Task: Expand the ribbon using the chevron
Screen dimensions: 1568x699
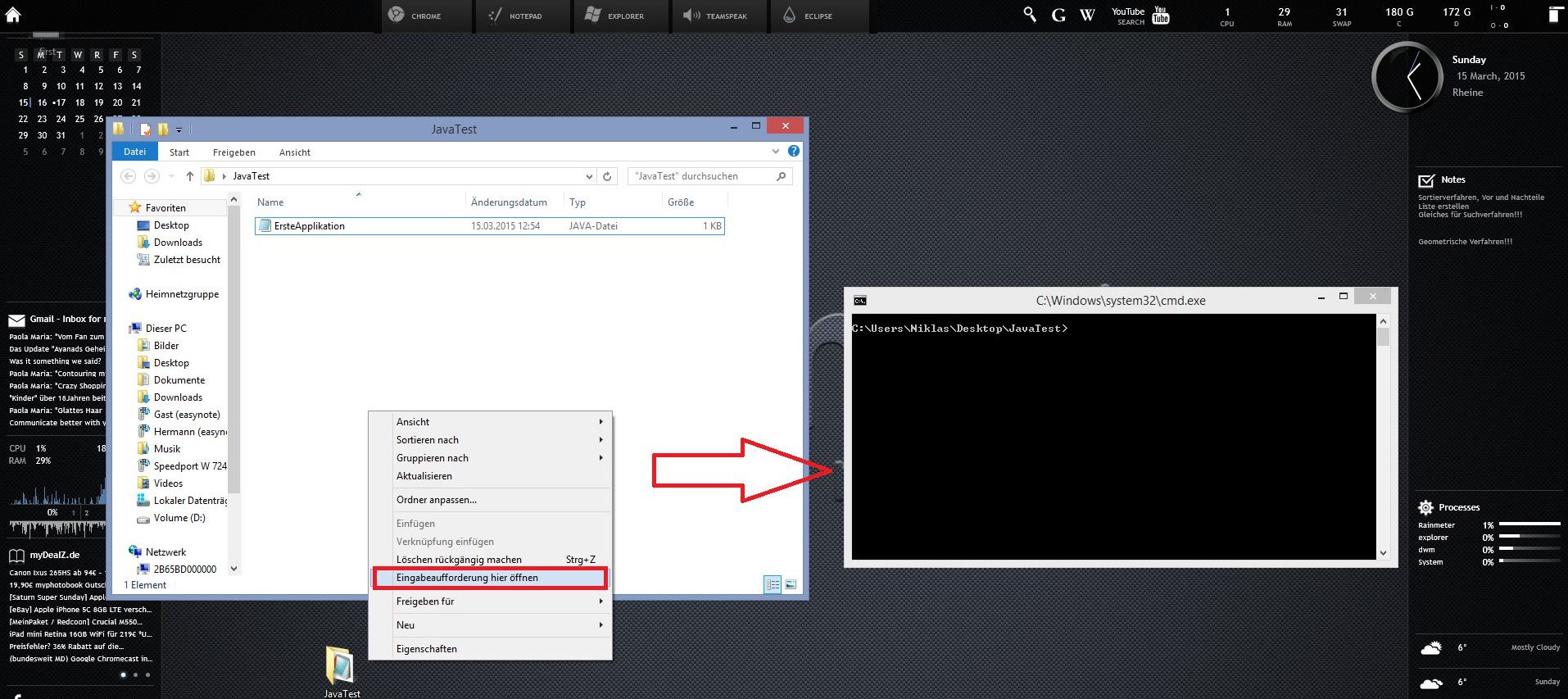Action: coord(776,152)
